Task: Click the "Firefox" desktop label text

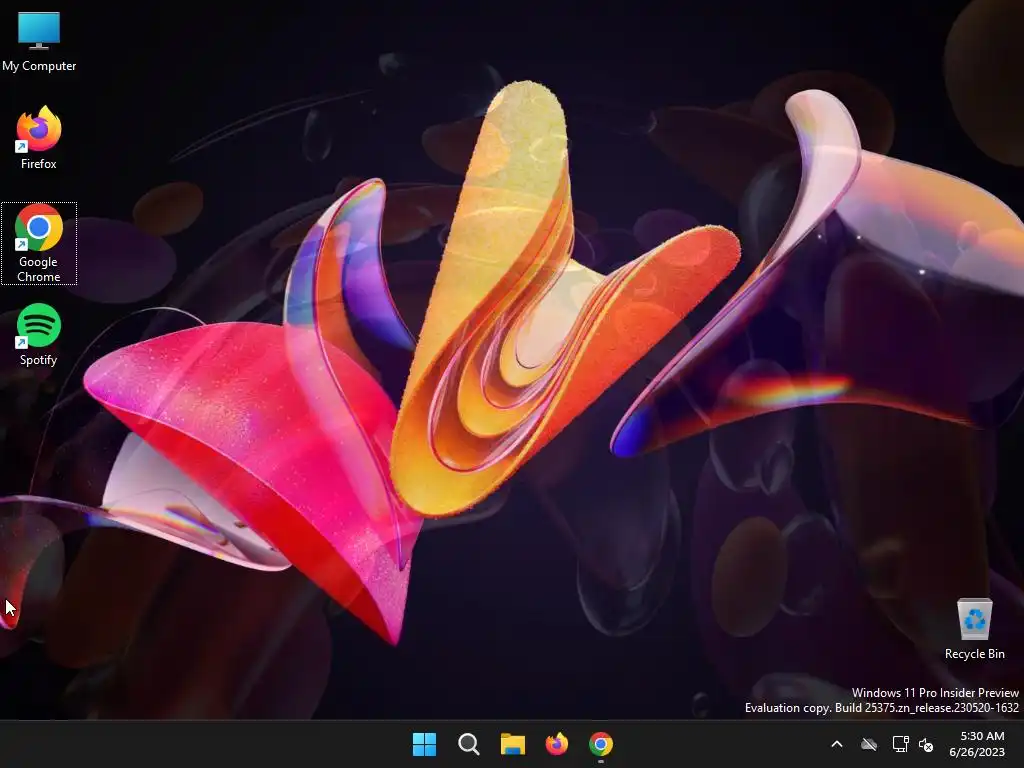Action: (39, 164)
